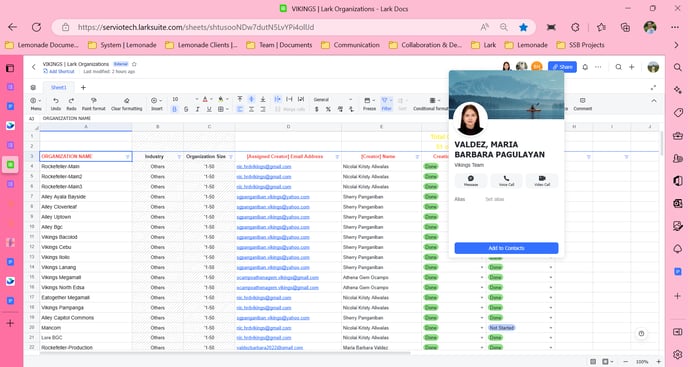Open the Menu dropdown in the toolbar
The image size is (688, 367).
[x=36, y=104]
